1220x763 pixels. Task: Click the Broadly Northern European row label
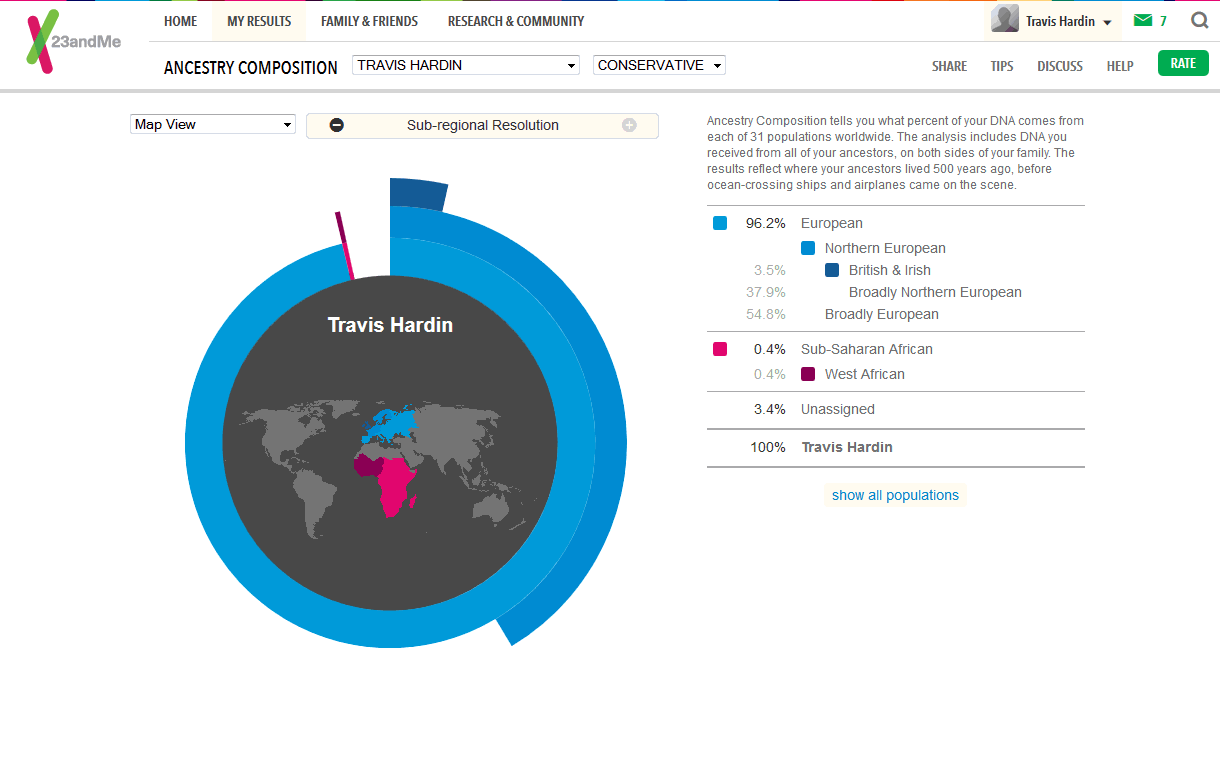coord(935,292)
